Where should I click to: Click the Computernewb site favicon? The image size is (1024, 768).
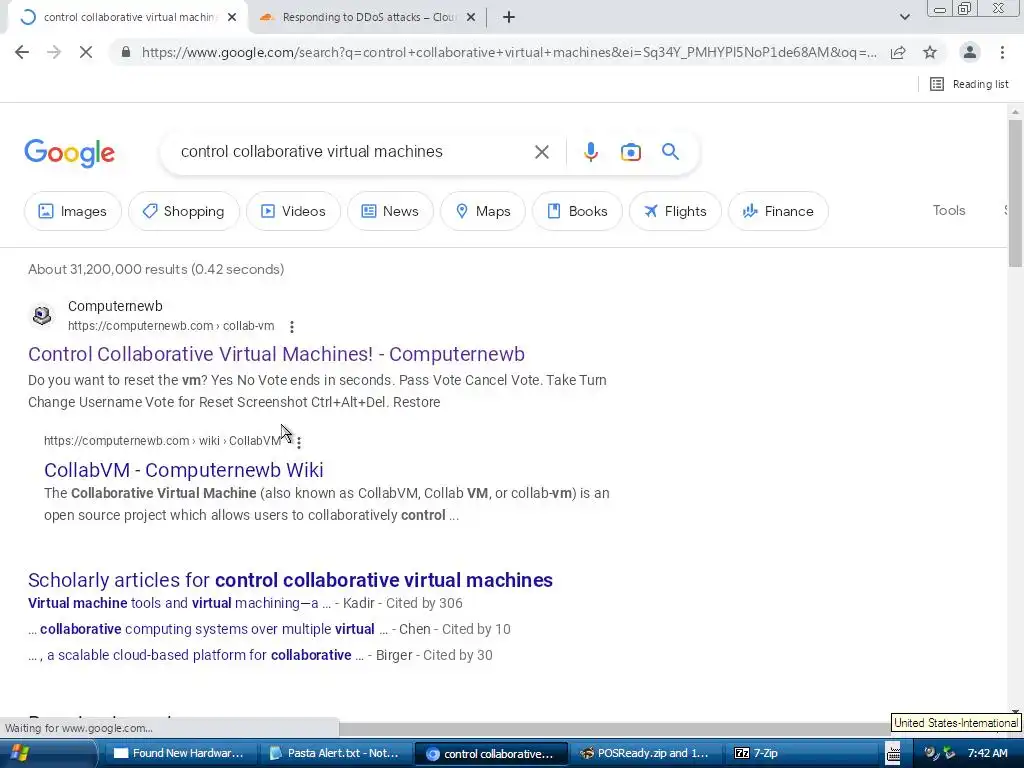coord(42,315)
